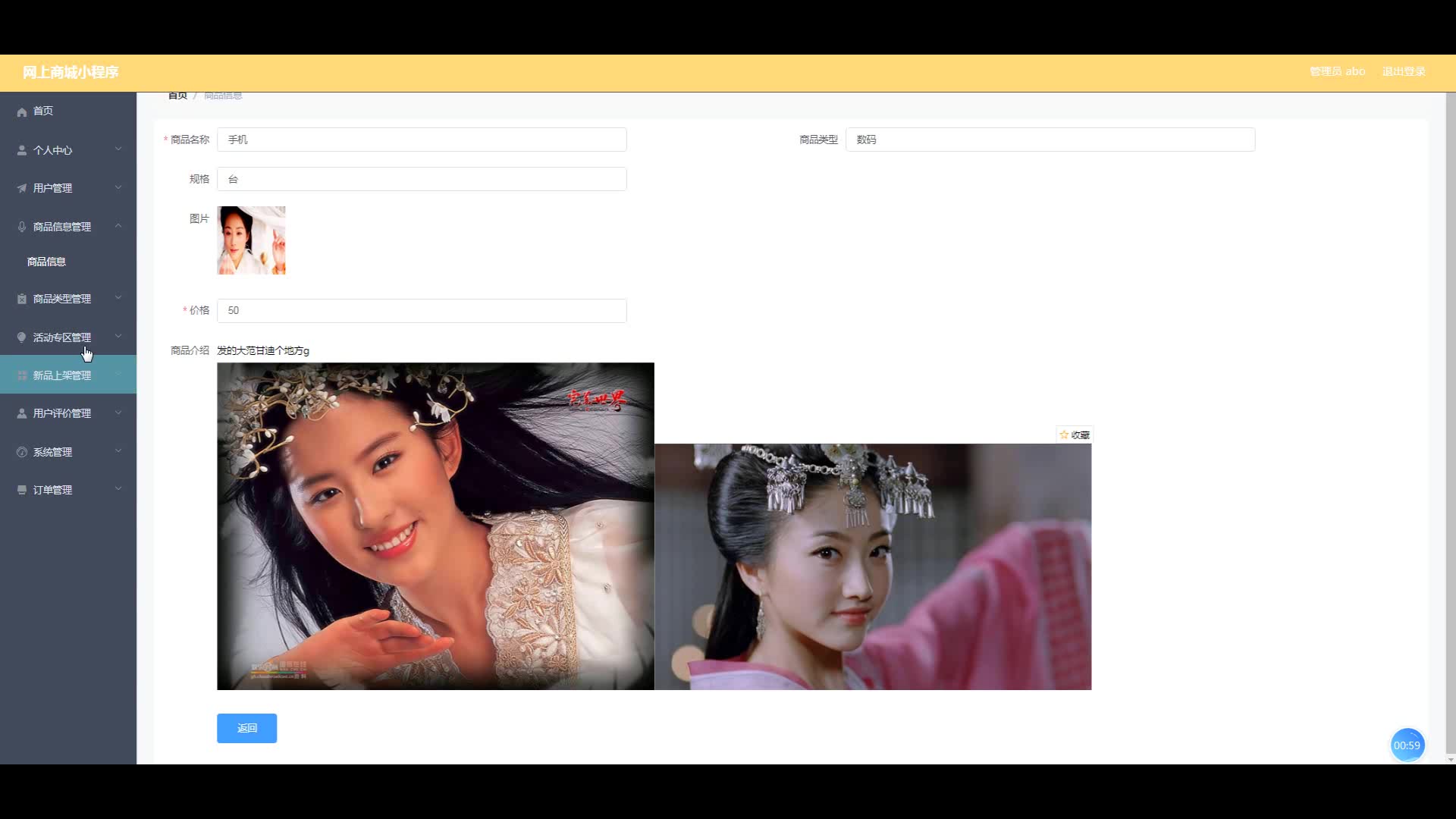
Task: Expand the 订单管理 menu chevron
Action: tap(118, 489)
